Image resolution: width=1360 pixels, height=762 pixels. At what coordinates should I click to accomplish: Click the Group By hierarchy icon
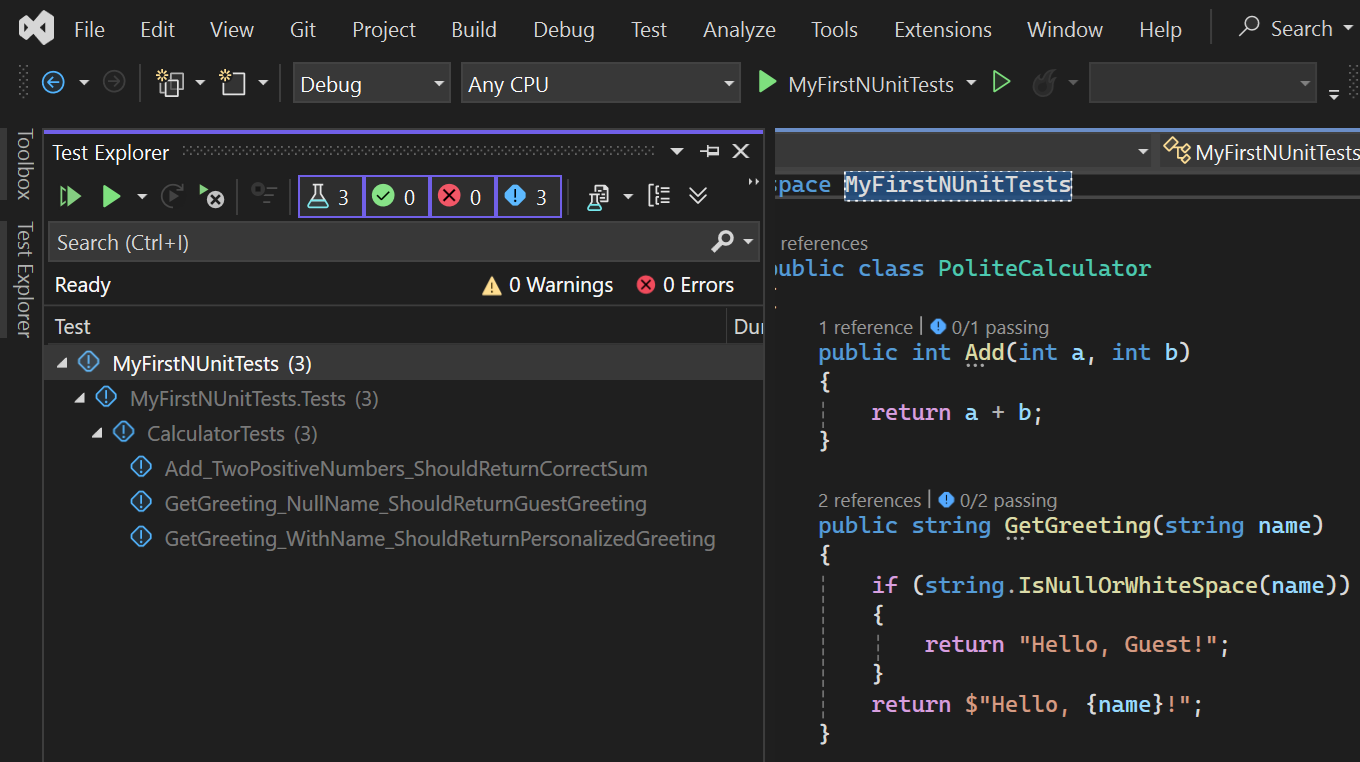click(x=659, y=196)
